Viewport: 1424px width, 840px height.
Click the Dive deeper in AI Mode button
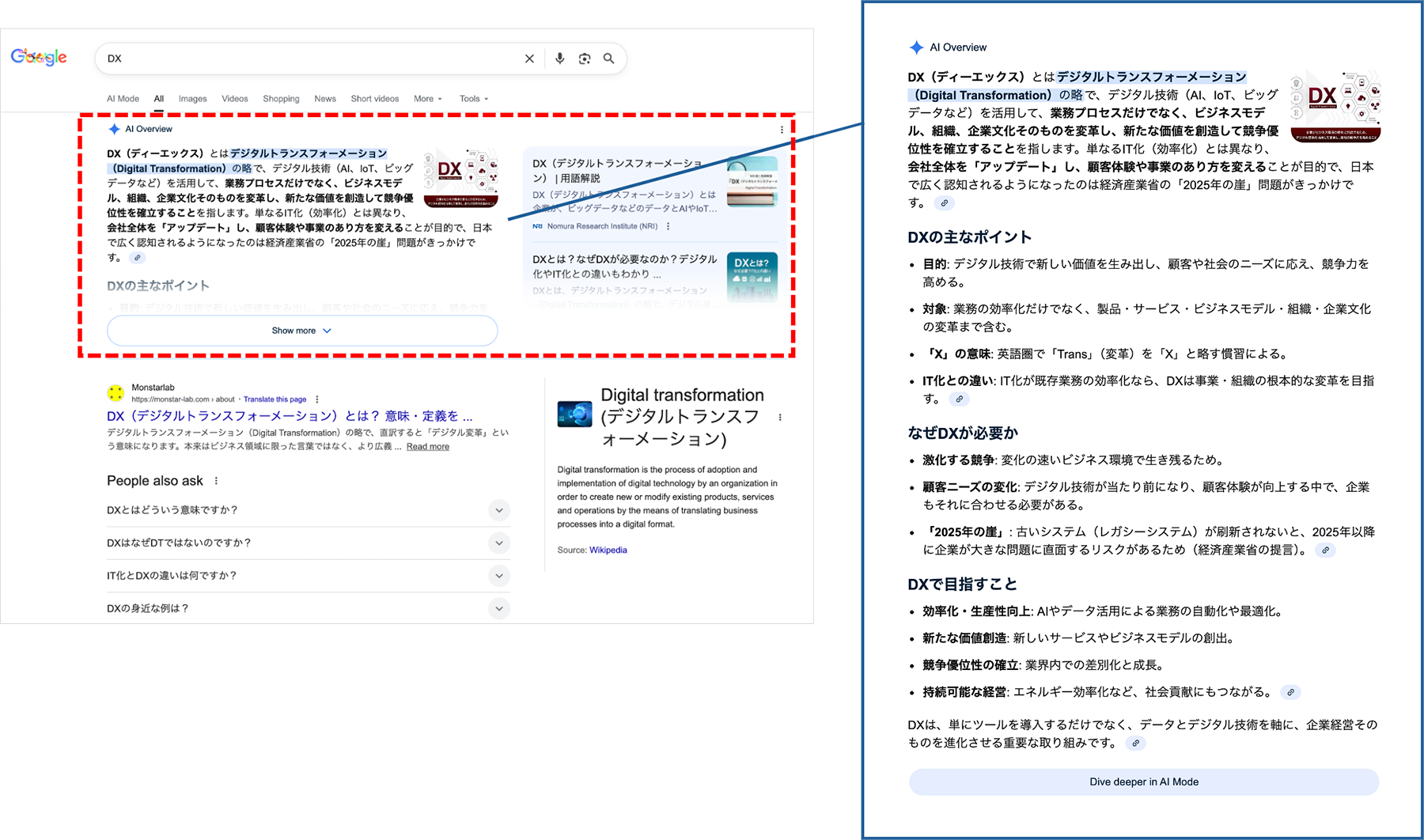tap(1144, 781)
